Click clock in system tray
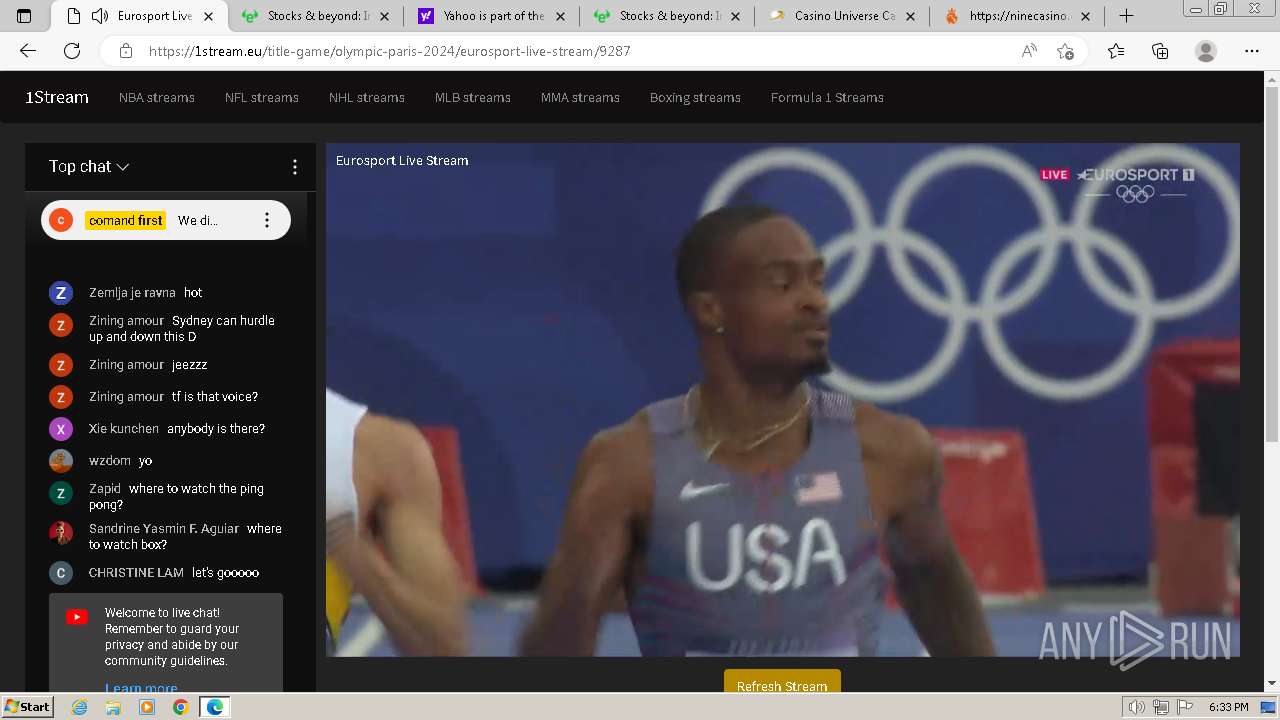The width and height of the screenshot is (1280, 720). click(x=1228, y=707)
